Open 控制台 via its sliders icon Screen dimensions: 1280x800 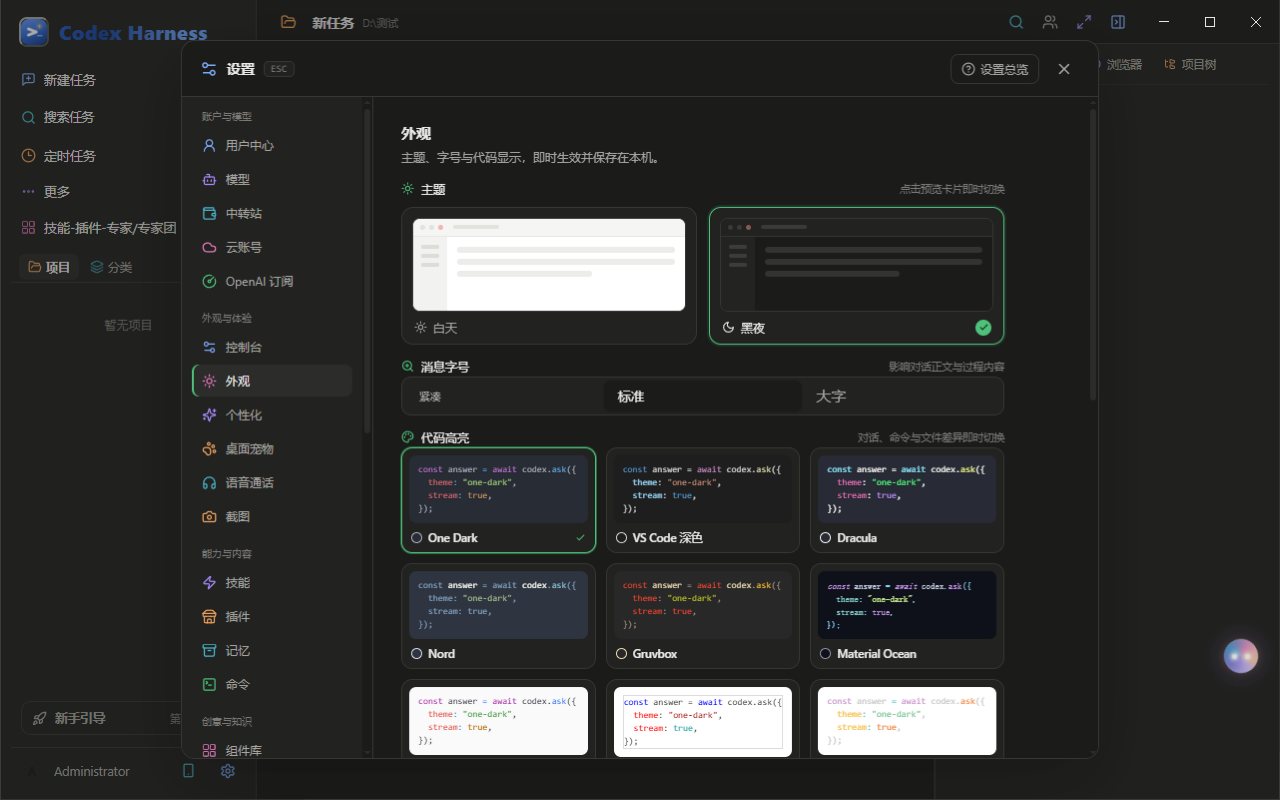[209, 347]
